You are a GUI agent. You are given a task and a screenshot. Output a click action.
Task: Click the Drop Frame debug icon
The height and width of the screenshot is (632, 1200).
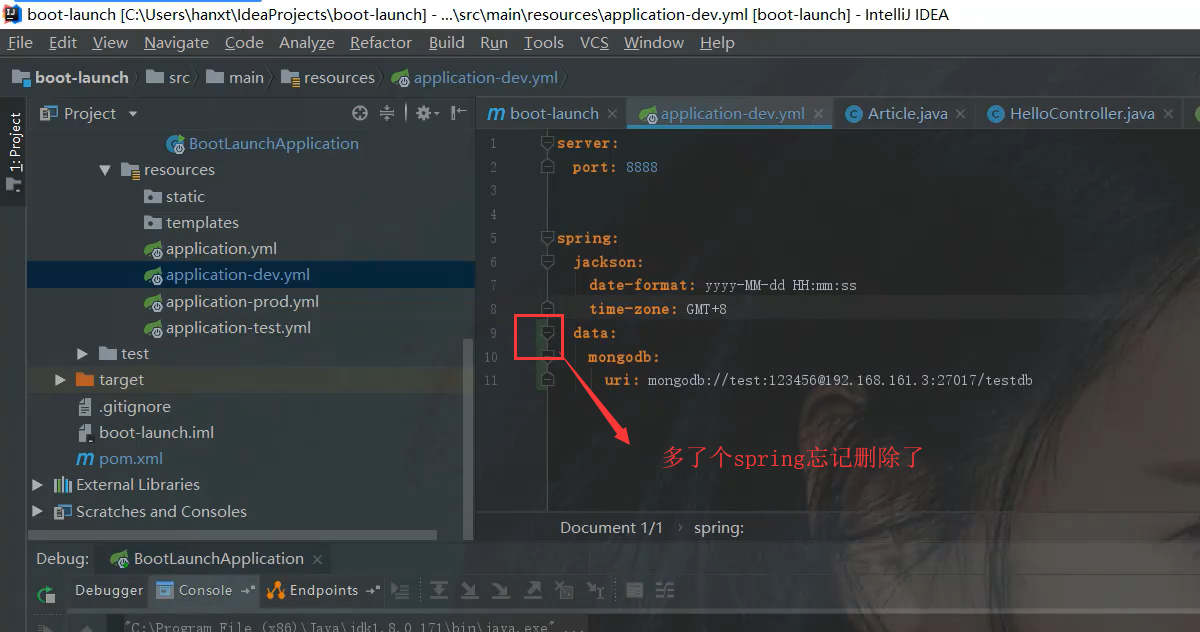[564, 590]
